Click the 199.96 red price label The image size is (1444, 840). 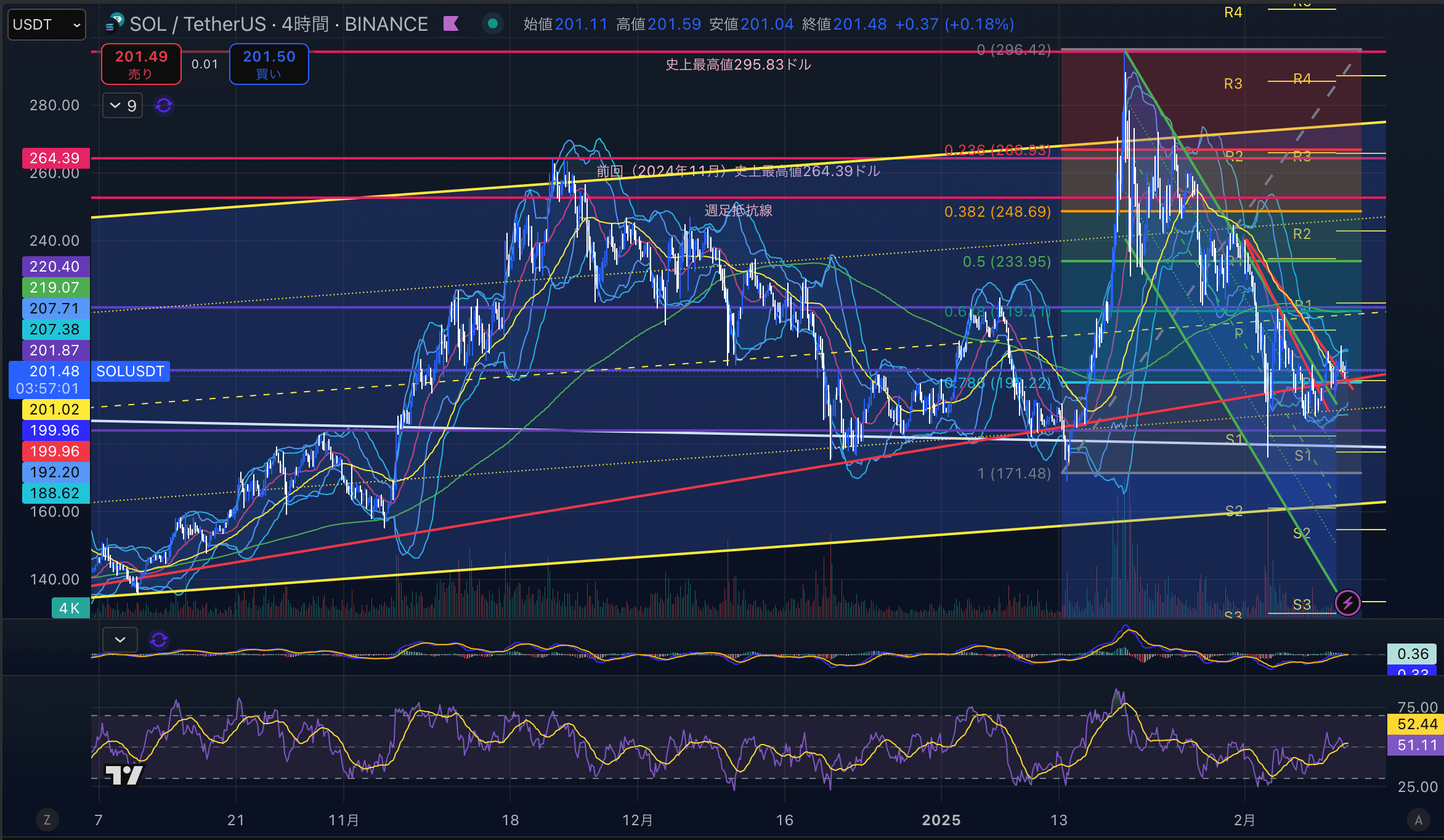55,451
